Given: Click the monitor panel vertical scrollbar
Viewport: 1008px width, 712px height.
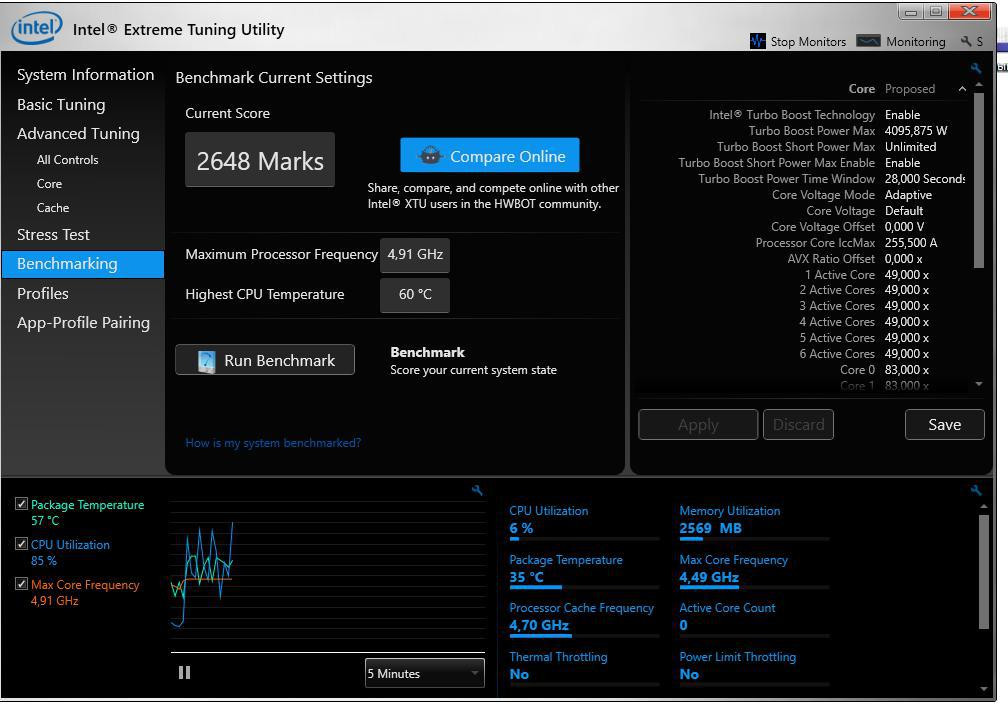Looking at the screenshot, I should (984, 572).
